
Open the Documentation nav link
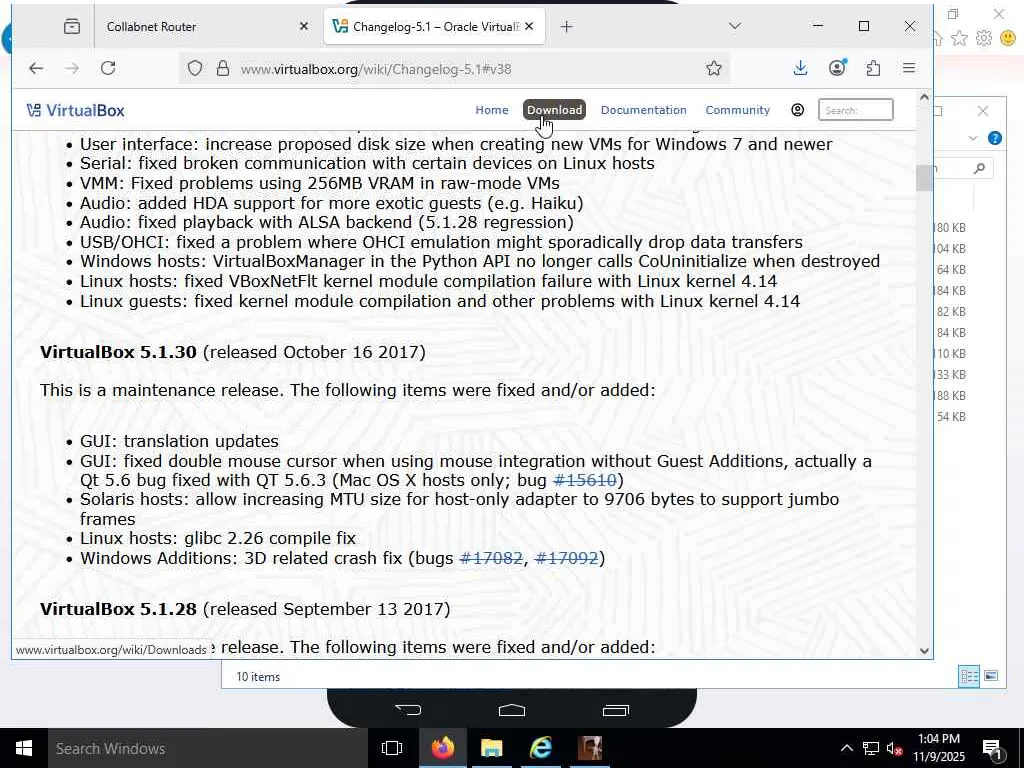pyautogui.click(x=643, y=110)
